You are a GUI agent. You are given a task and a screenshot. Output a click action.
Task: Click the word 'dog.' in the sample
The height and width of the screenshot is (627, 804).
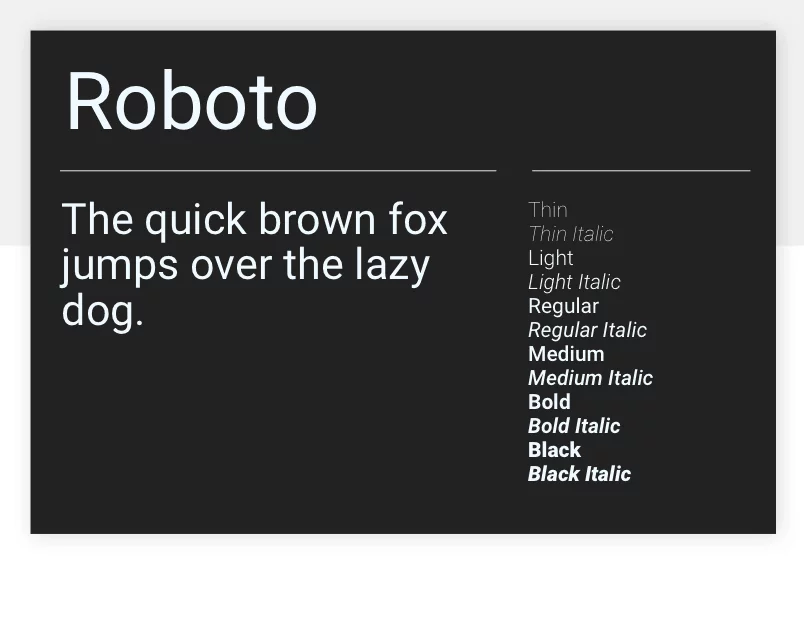[x=103, y=311]
